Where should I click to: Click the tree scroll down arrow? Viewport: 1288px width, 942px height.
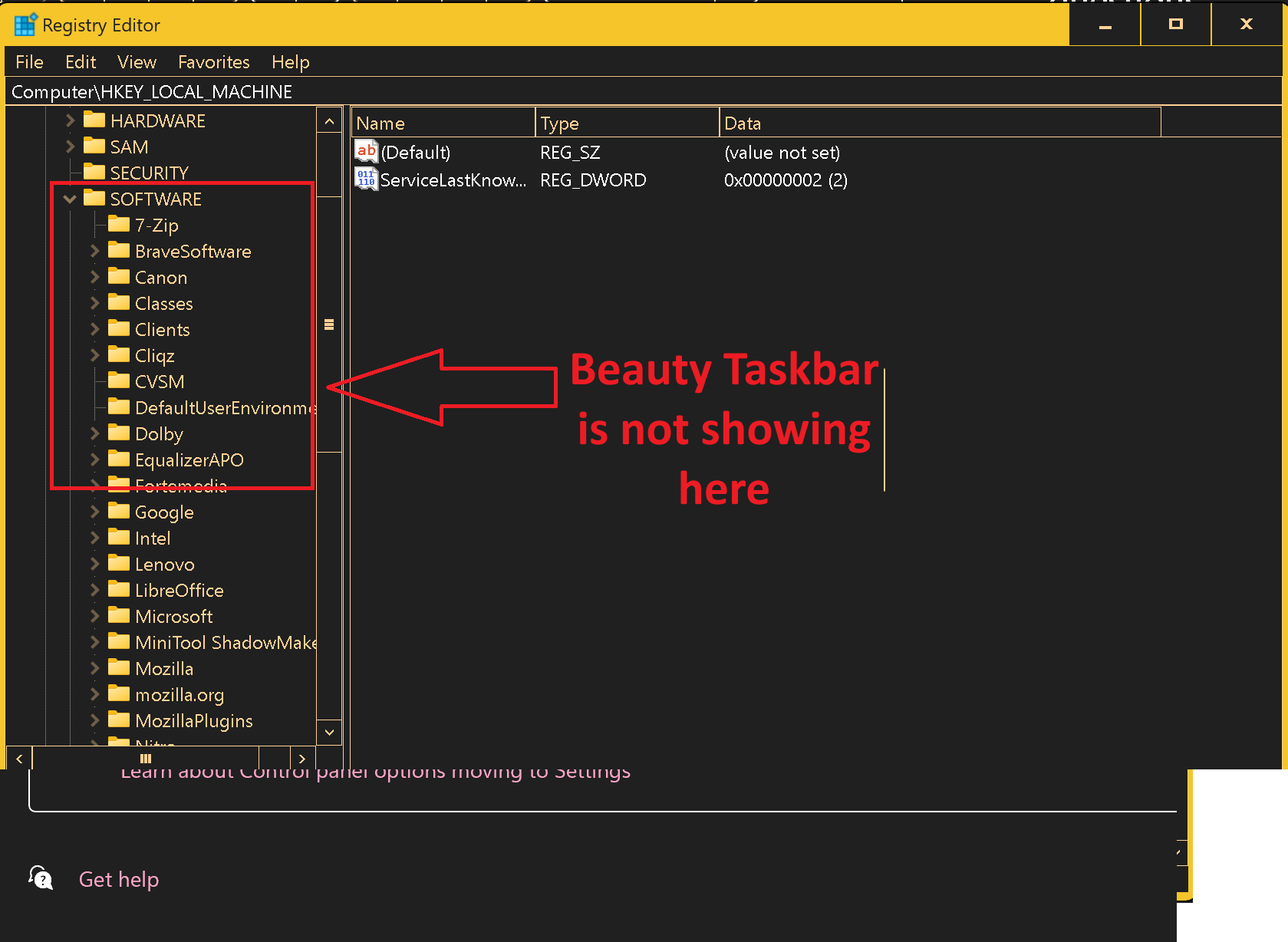[329, 732]
